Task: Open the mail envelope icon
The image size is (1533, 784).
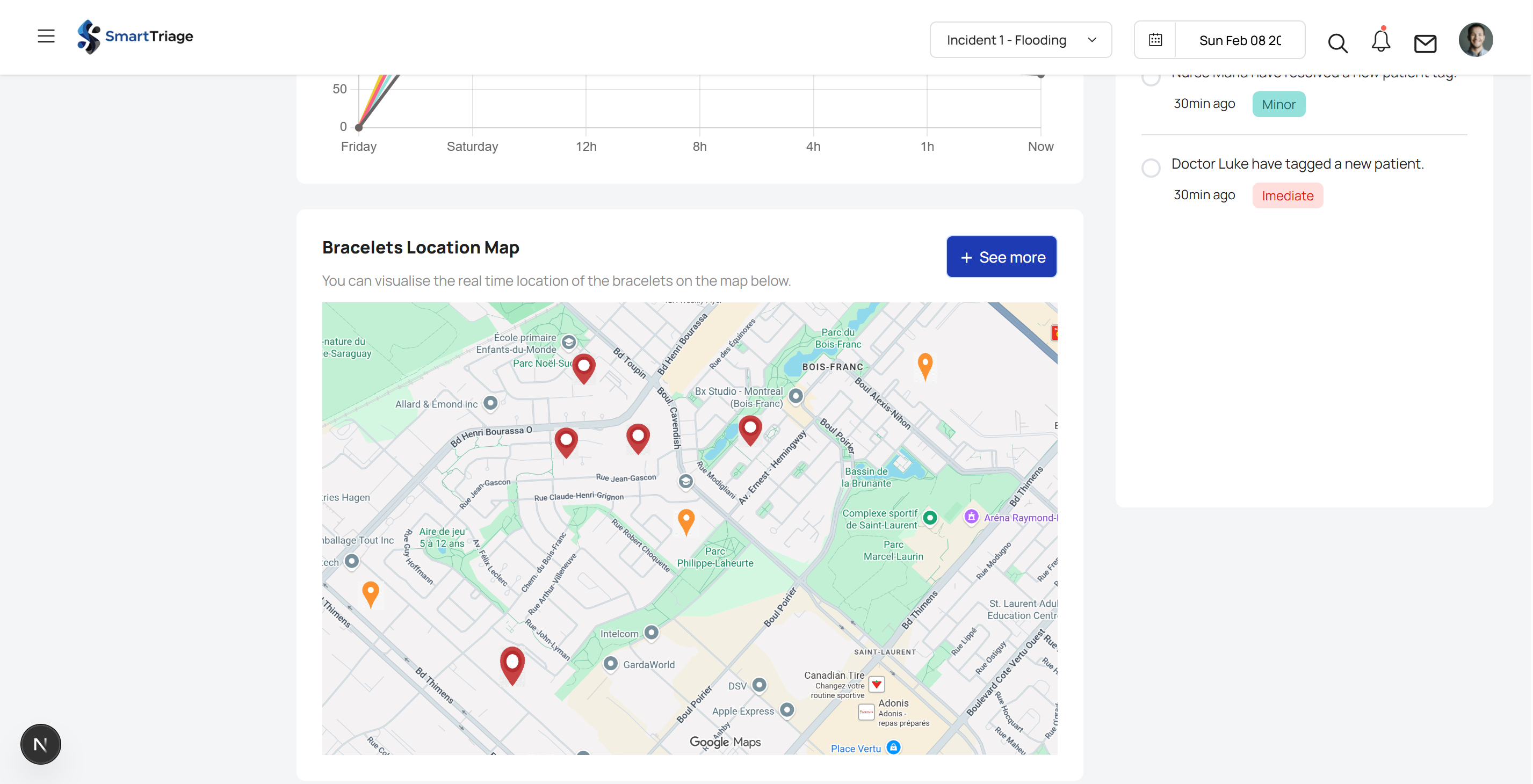Action: [x=1424, y=43]
